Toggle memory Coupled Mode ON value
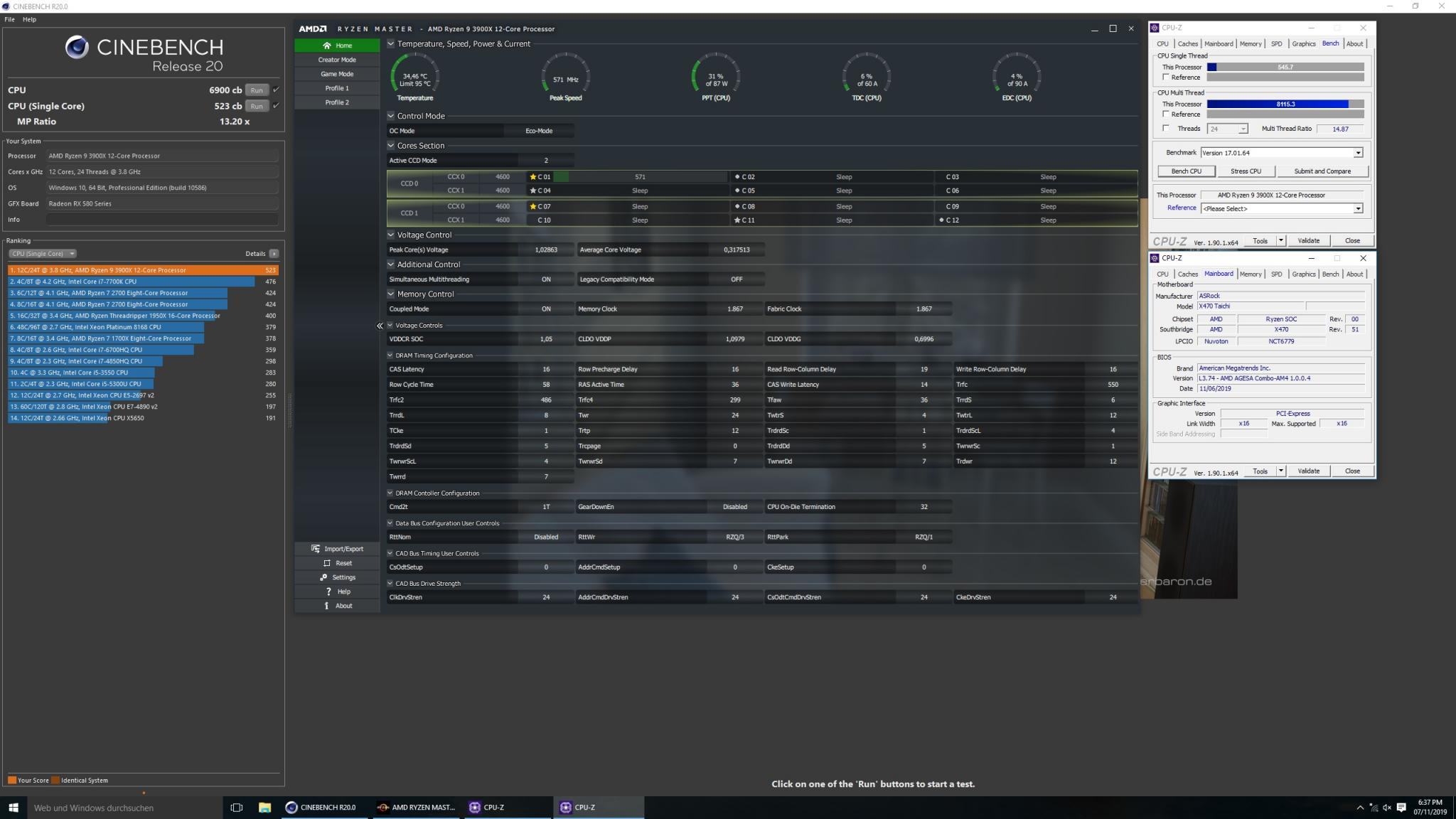Screen dimensions: 1456x819 coord(546,309)
